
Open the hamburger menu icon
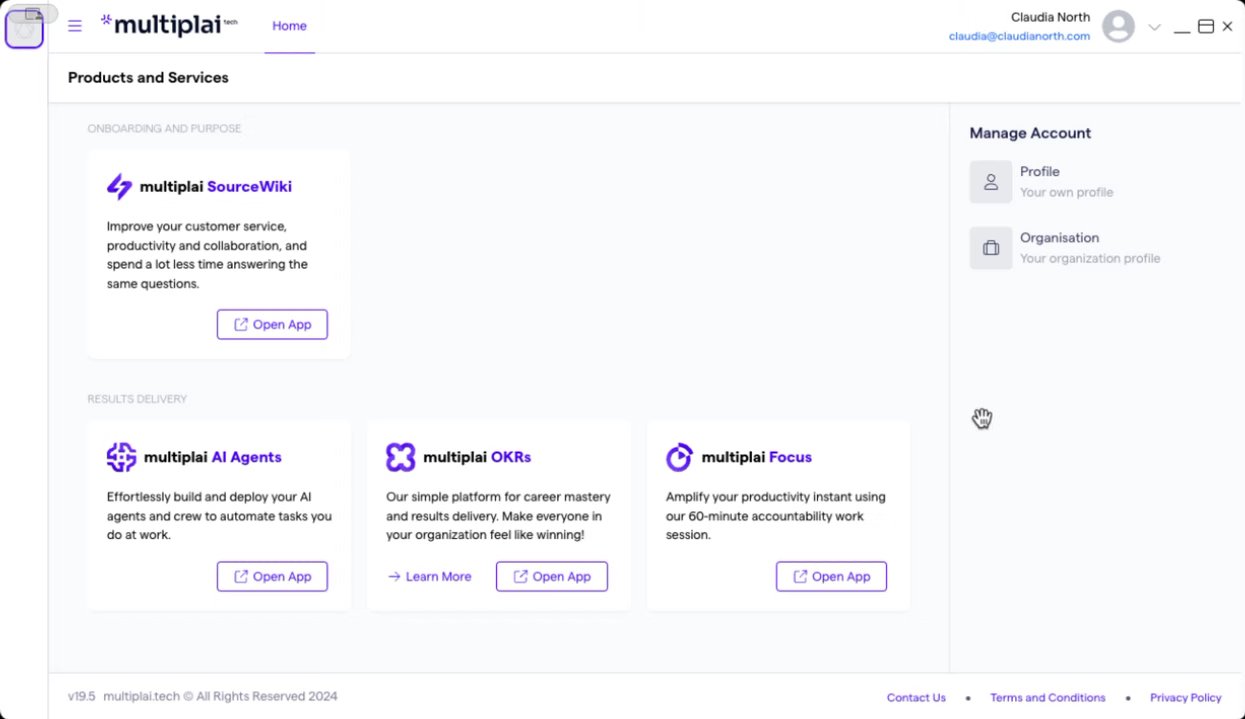75,26
